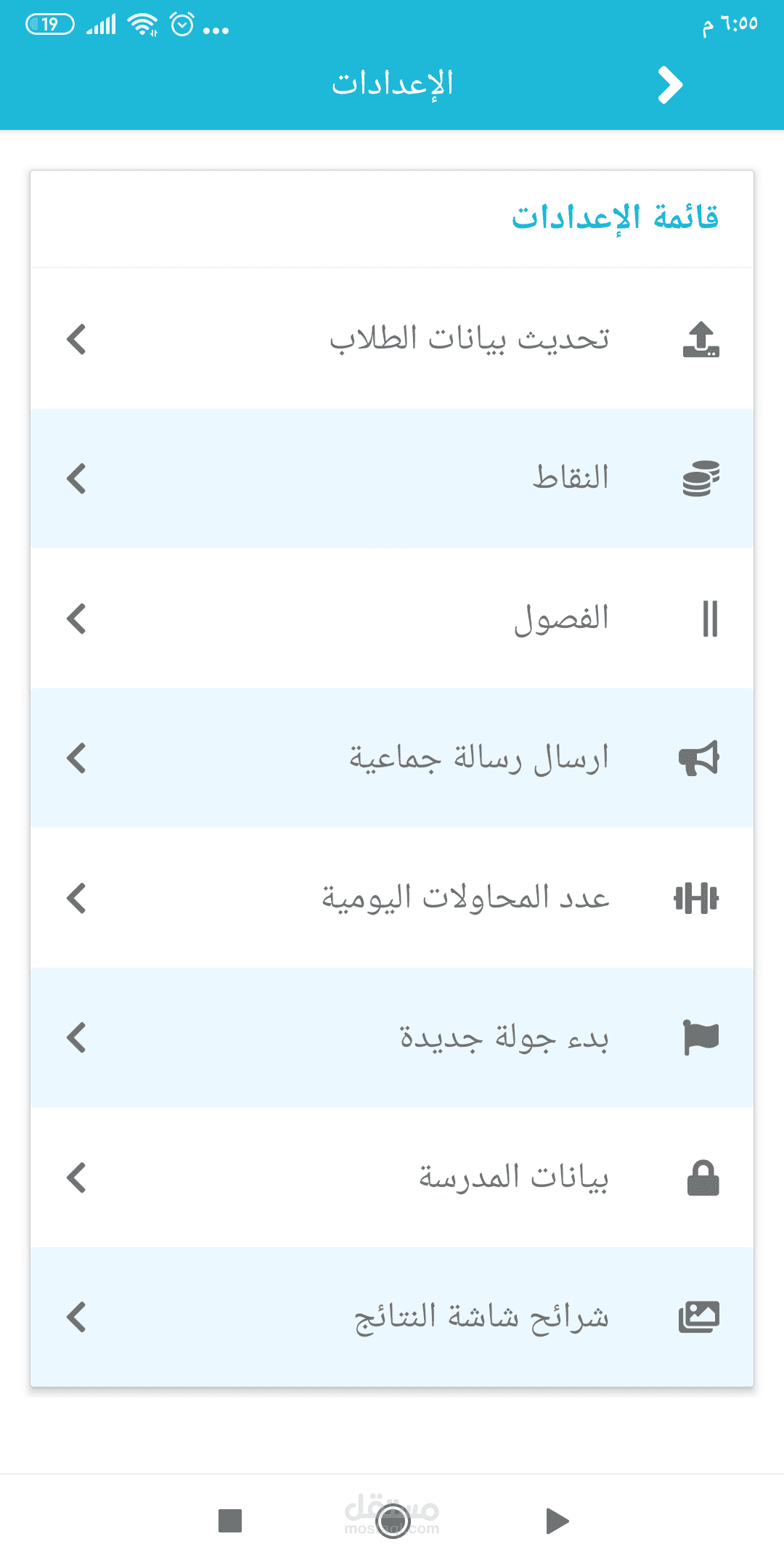
Task: Expand the تحديث بيانات الطلاب chevron
Action: (x=76, y=339)
